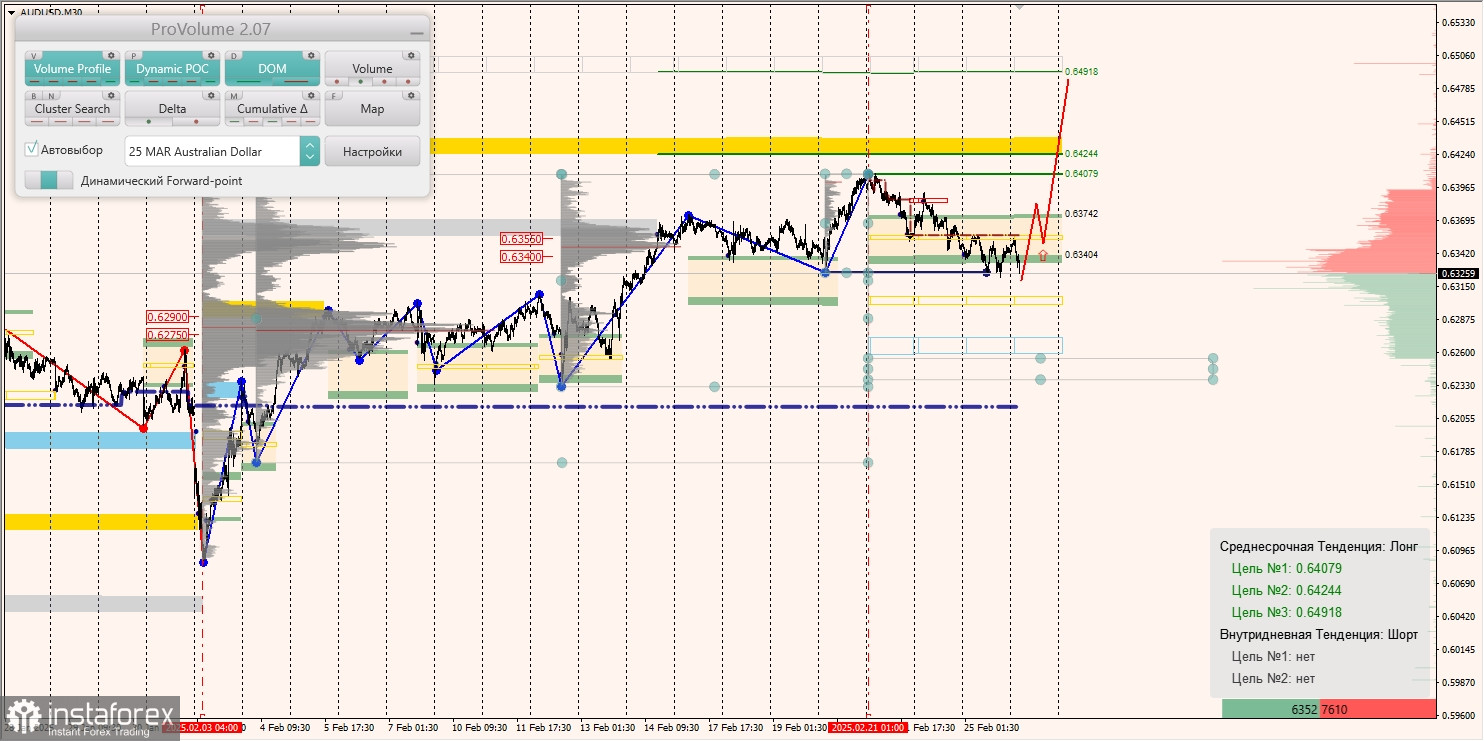Click the small red up arrow marker
1484x741 pixels.
(1043, 256)
